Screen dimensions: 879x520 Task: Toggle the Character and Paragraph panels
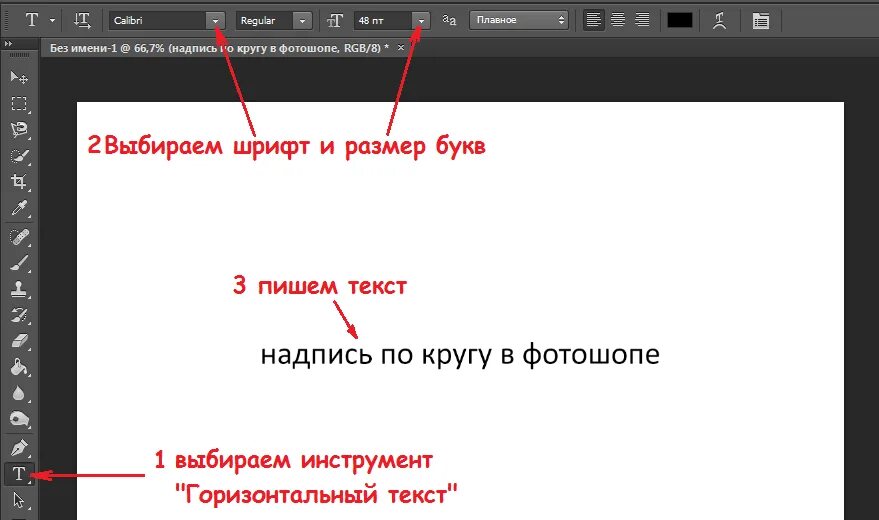(761, 21)
